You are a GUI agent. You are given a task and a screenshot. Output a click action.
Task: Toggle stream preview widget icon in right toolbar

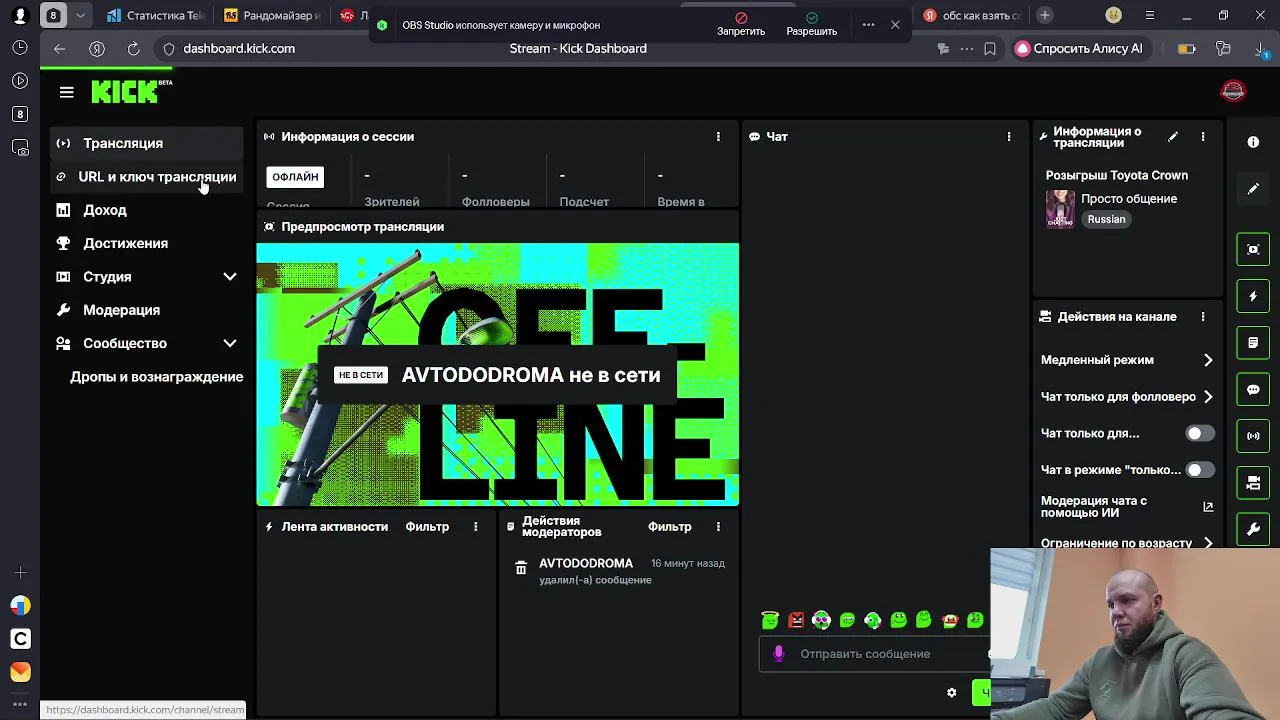click(x=1253, y=249)
